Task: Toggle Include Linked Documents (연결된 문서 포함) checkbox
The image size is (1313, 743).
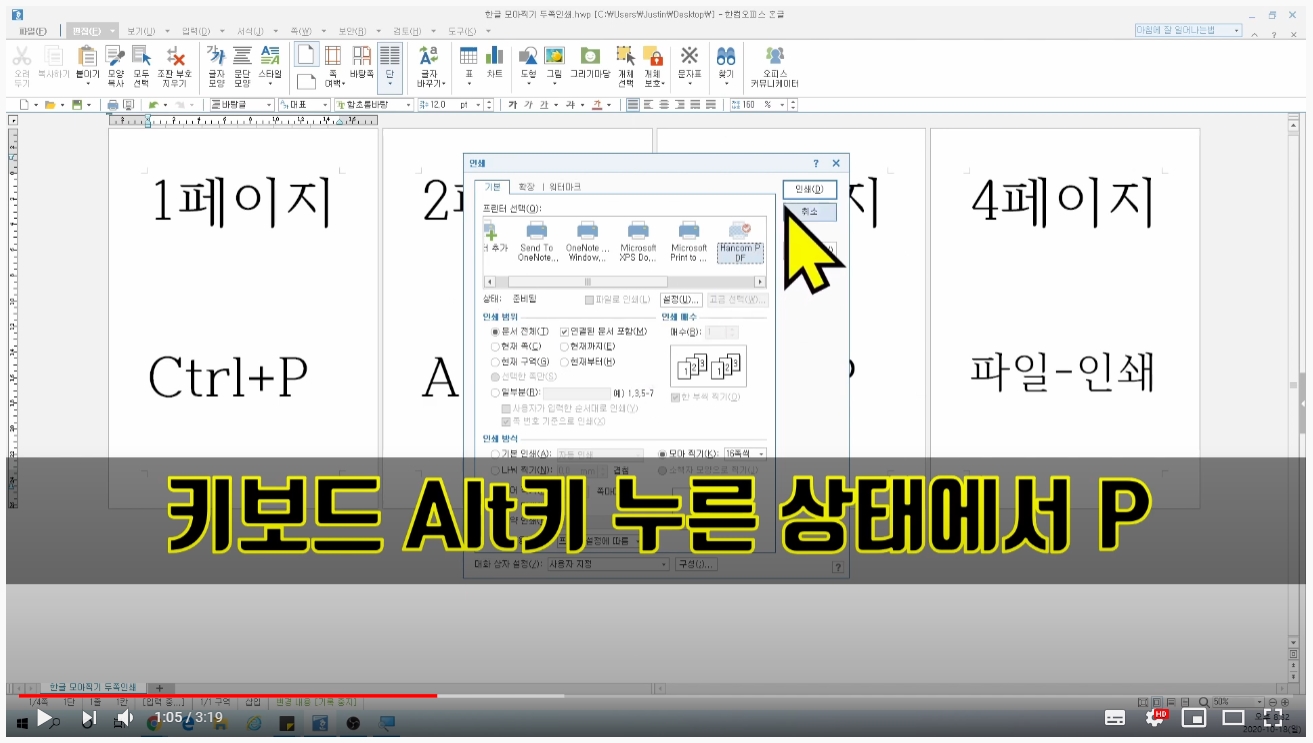Action: click(565, 331)
